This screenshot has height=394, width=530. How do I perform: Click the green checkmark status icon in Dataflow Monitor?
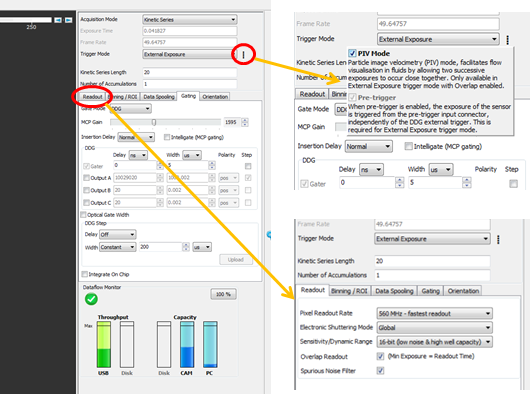[91, 299]
